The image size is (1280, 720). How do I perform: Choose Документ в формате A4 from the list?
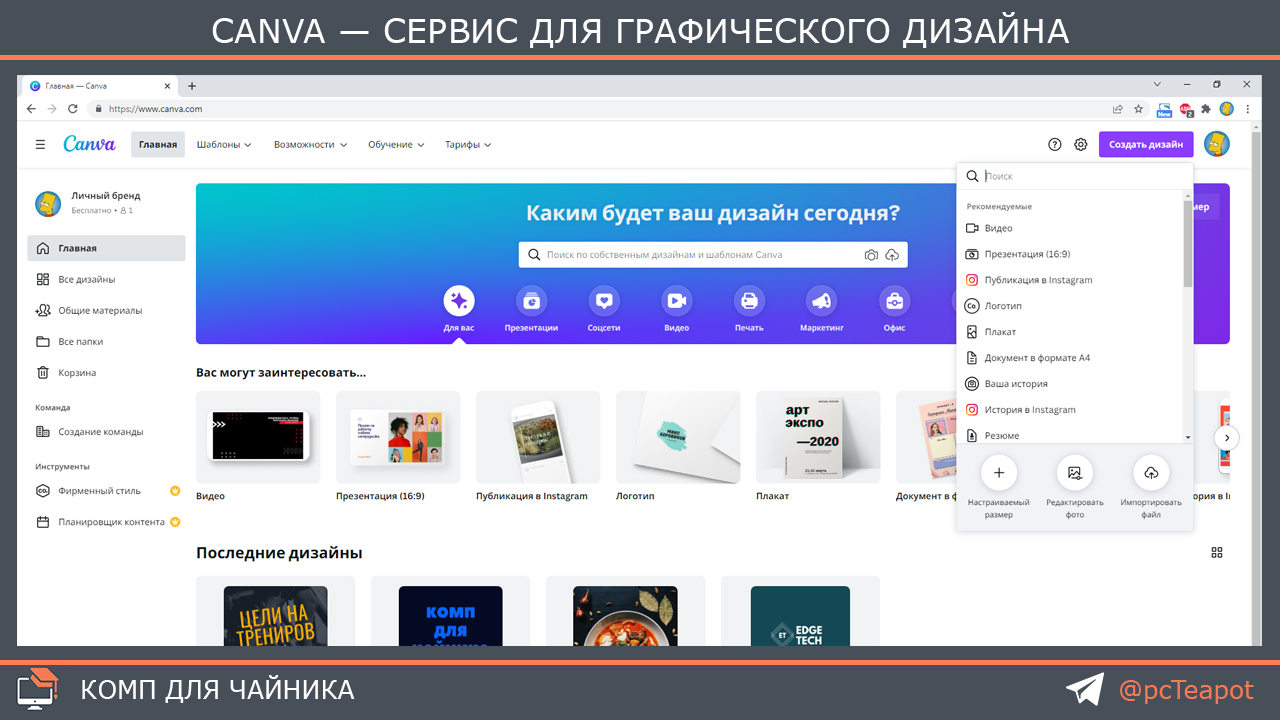click(1070, 358)
